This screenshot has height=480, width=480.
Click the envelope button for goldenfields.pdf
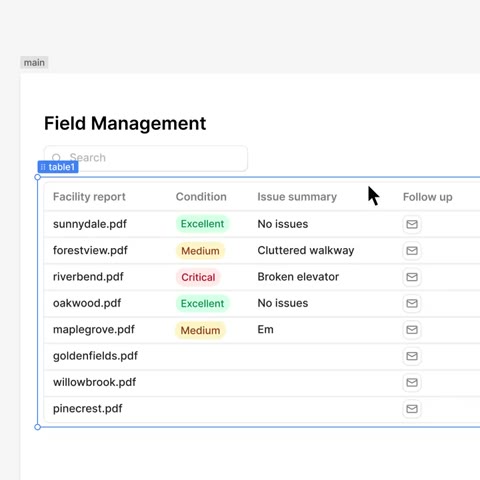pos(412,356)
